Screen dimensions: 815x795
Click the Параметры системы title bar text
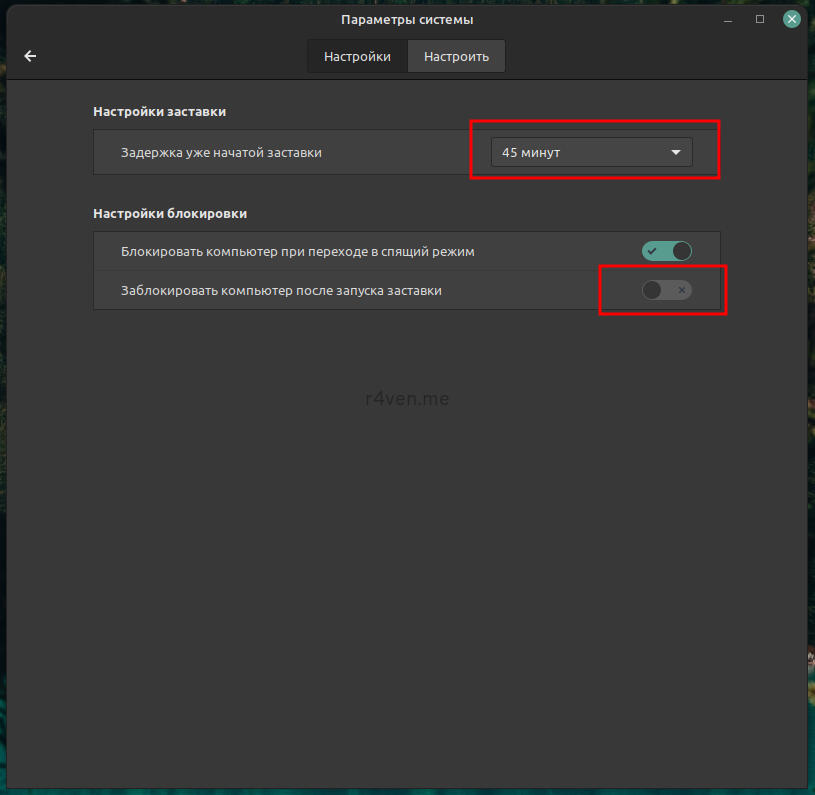tap(407, 19)
